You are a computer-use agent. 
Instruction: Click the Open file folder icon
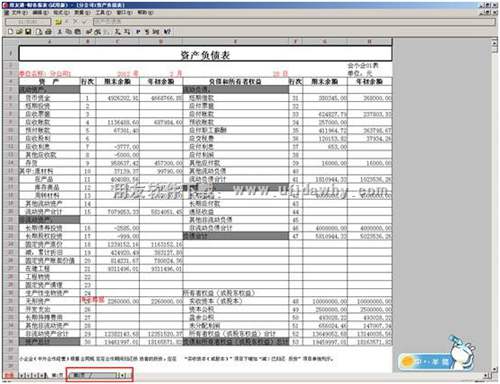19,32
